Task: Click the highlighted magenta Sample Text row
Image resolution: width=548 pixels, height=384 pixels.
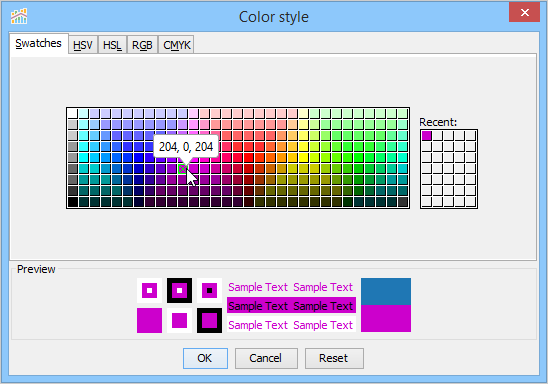Action: click(x=291, y=306)
